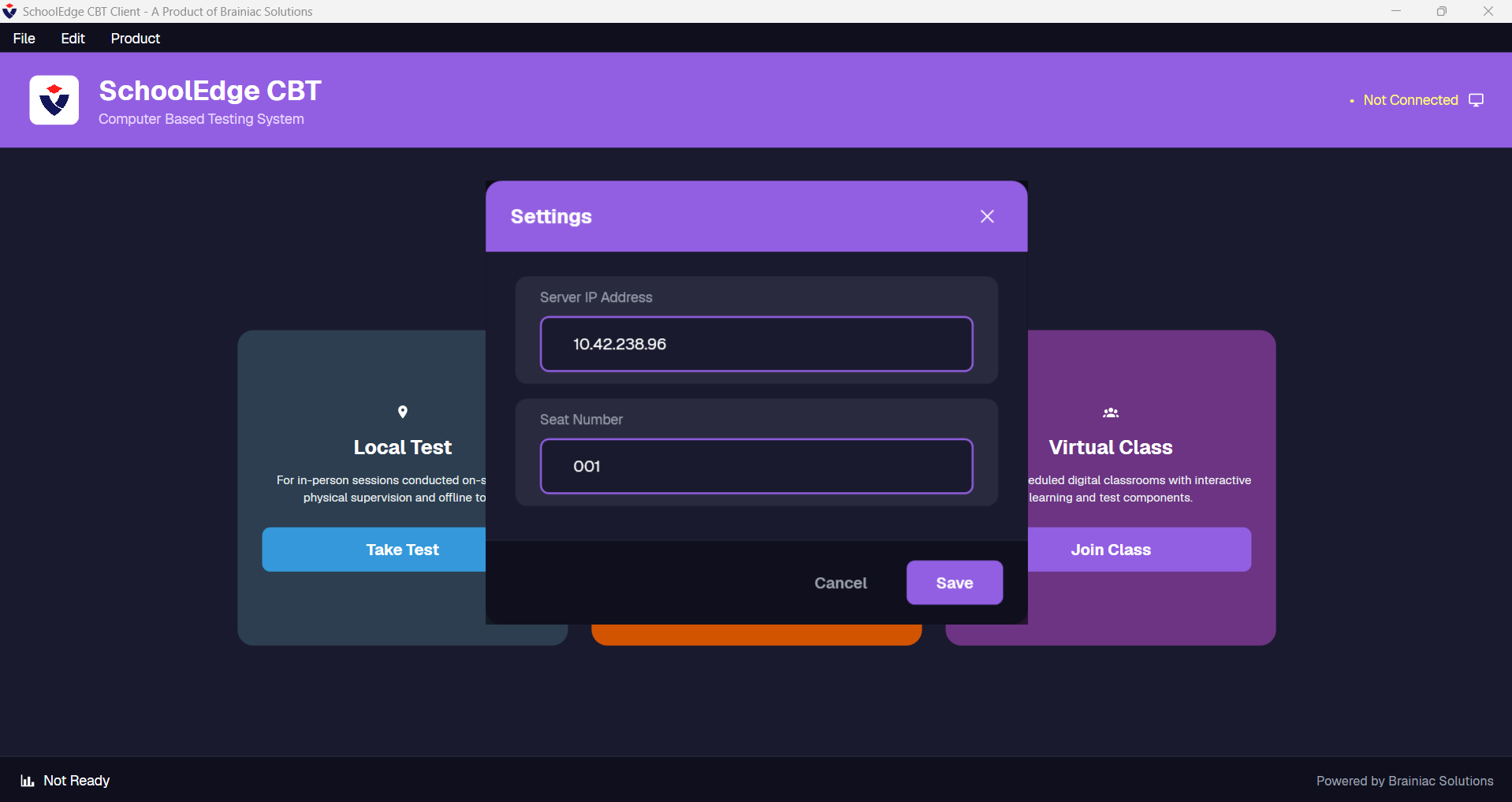Screen dimensions: 1512x802
Task: Click the Settings dialog title
Action: coord(551,216)
